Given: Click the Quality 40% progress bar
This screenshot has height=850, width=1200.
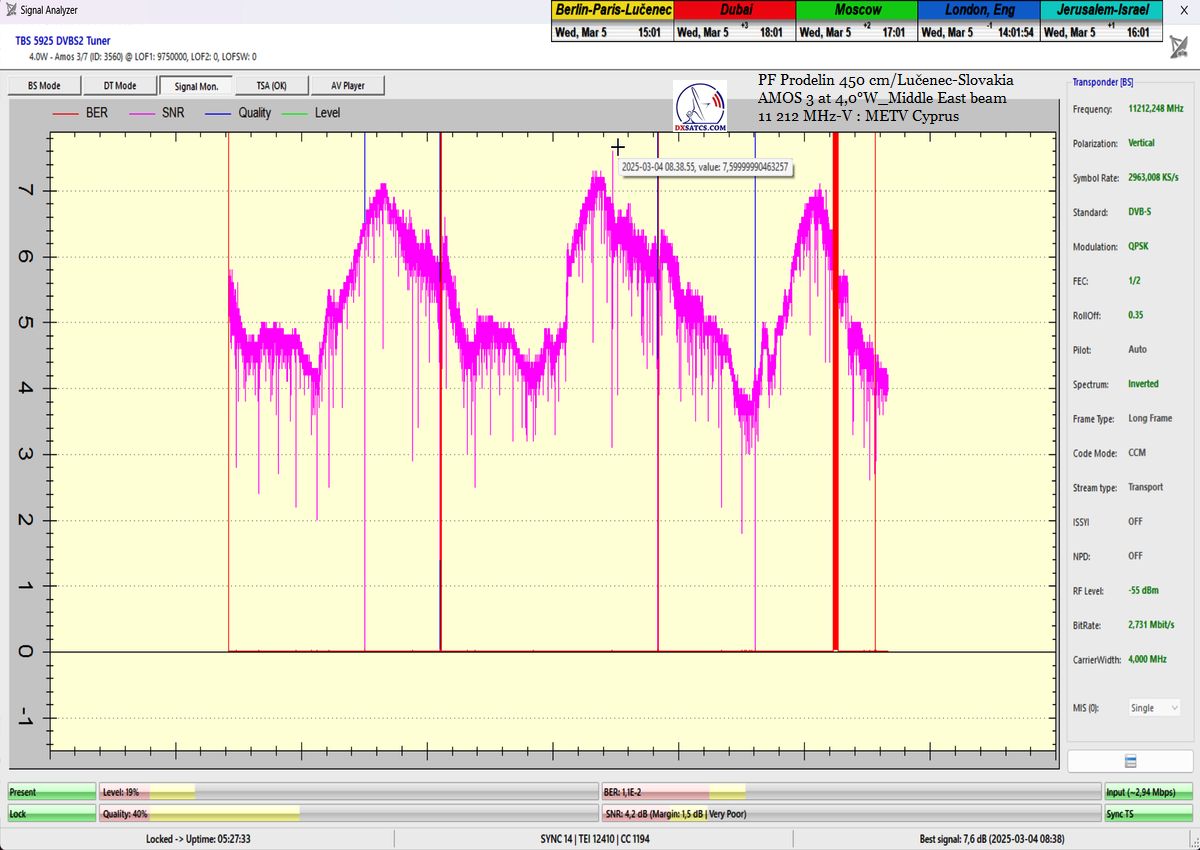Looking at the screenshot, I should pos(348,814).
